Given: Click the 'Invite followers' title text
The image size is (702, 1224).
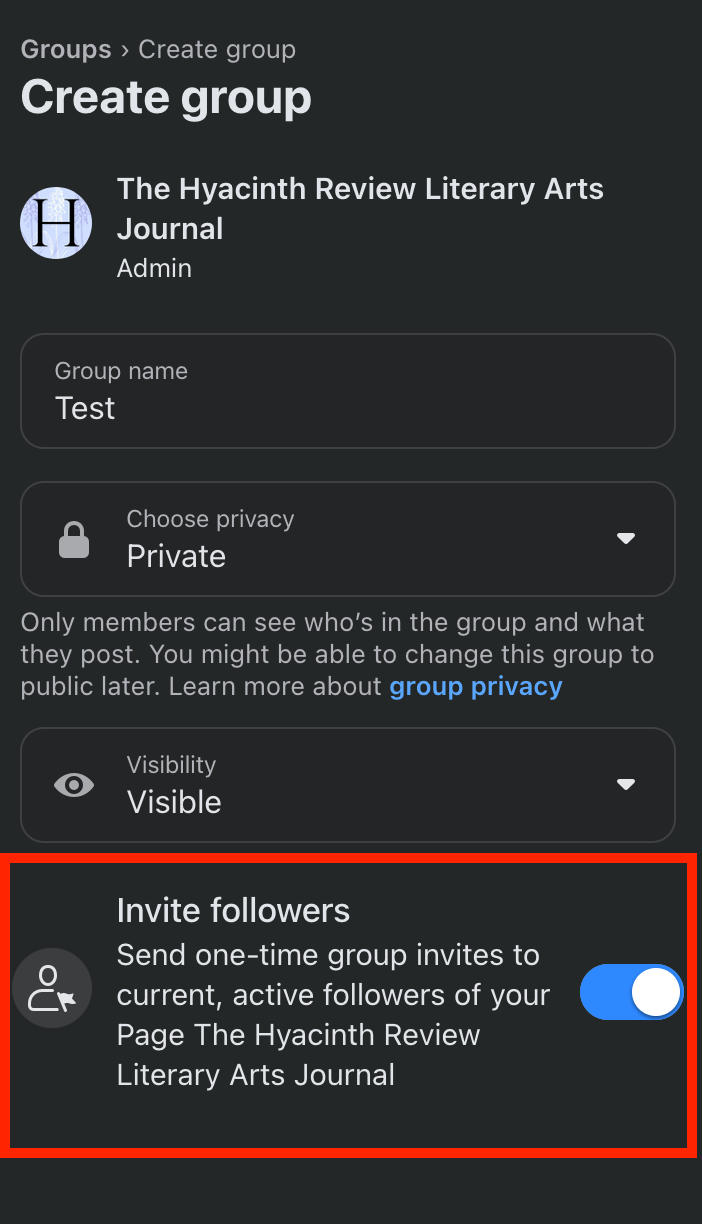Looking at the screenshot, I should [x=233, y=910].
